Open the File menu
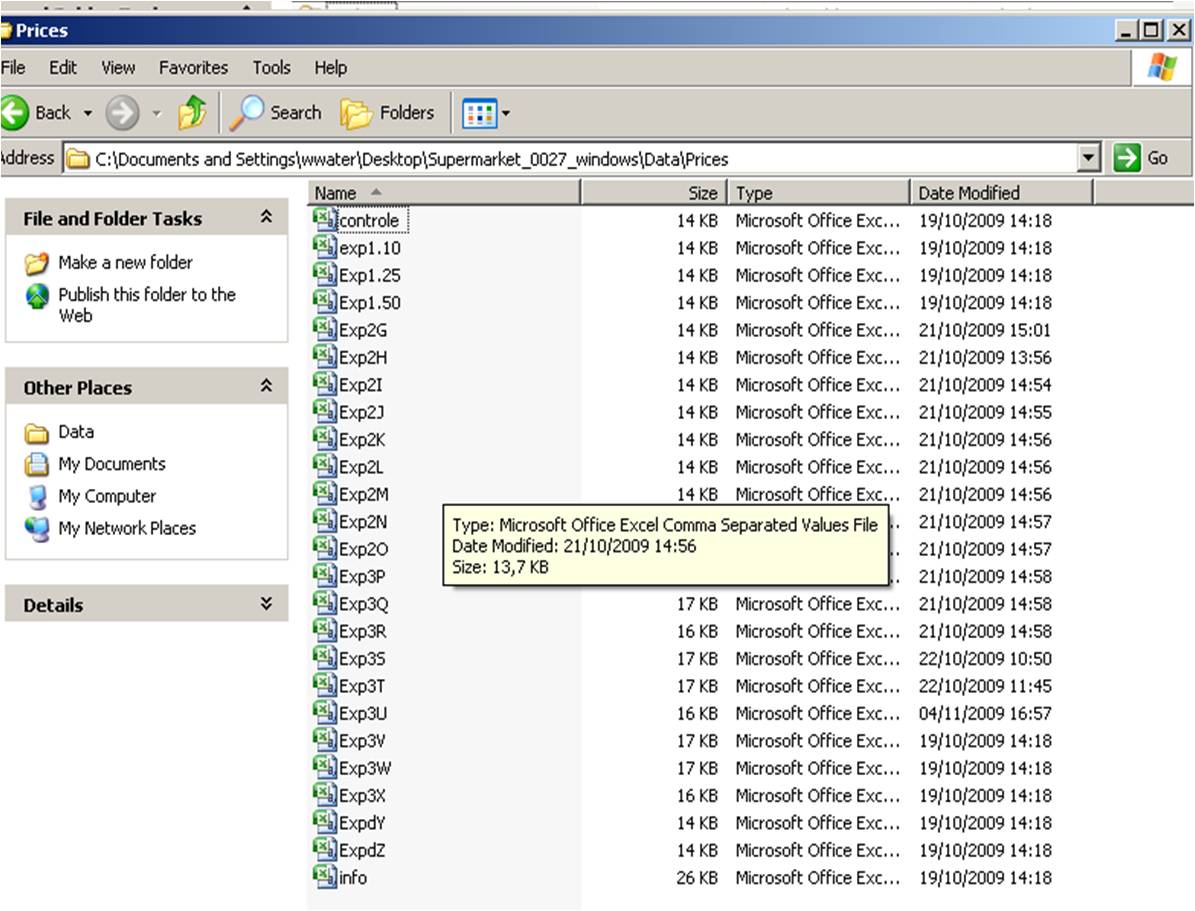 coord(13,68)
